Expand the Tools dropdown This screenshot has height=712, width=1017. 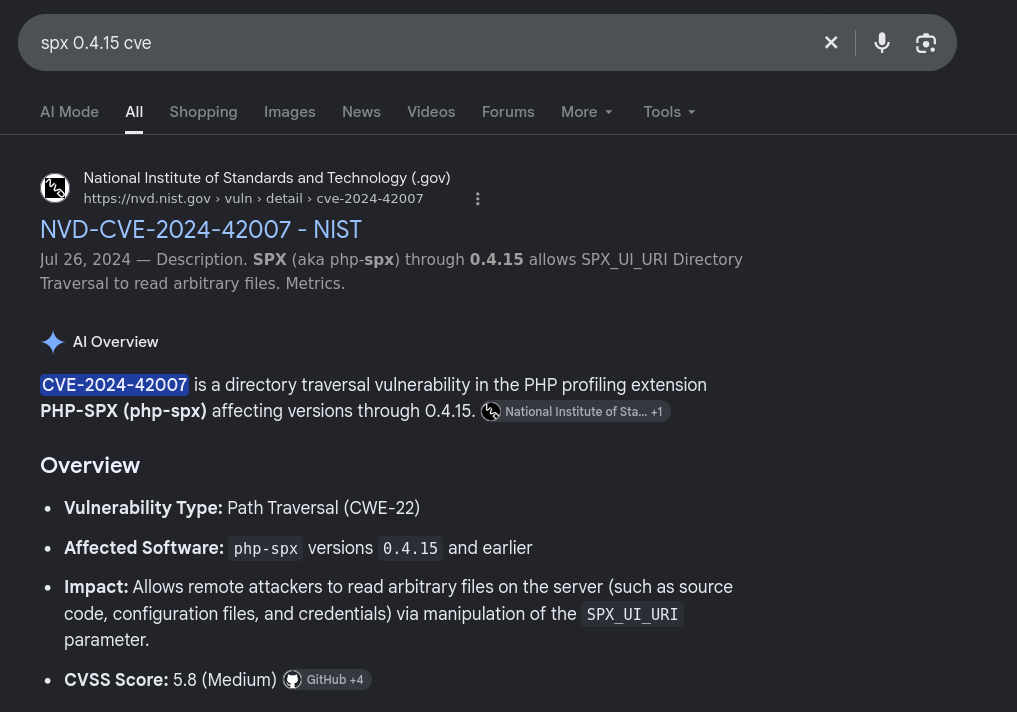click(x=669, y=112)
